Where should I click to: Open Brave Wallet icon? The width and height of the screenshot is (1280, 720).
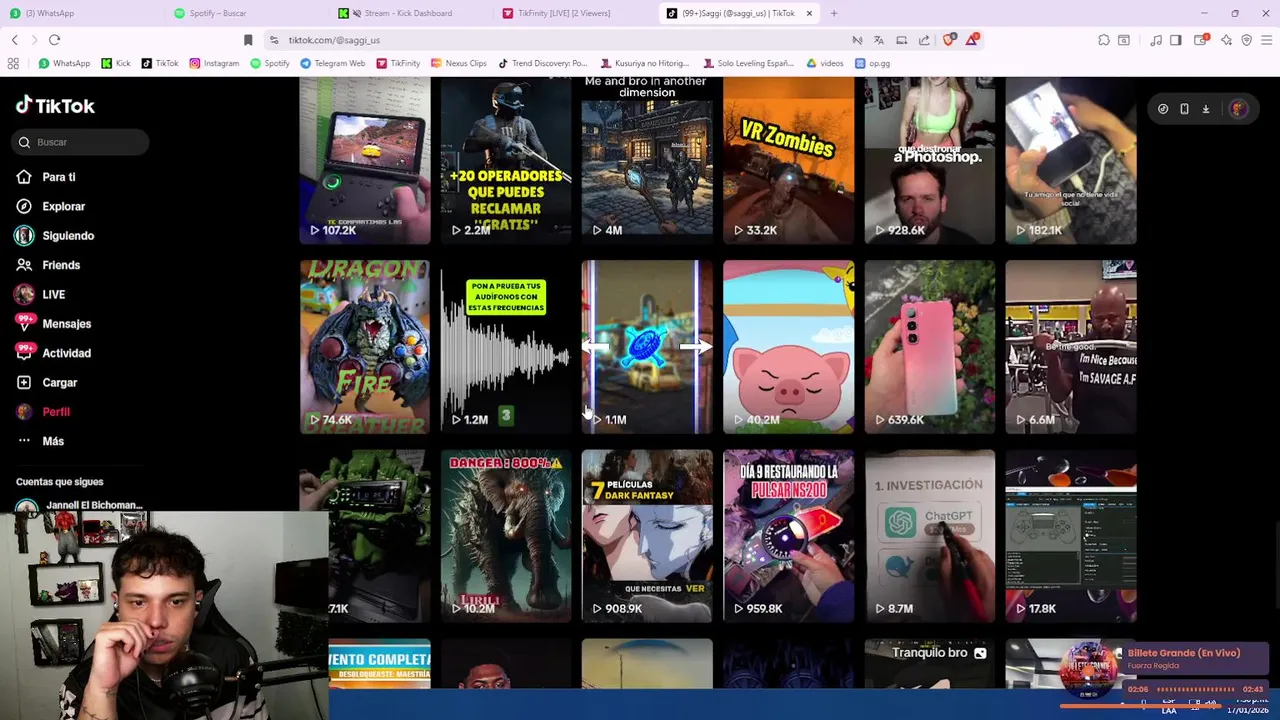coord(1201,40)
